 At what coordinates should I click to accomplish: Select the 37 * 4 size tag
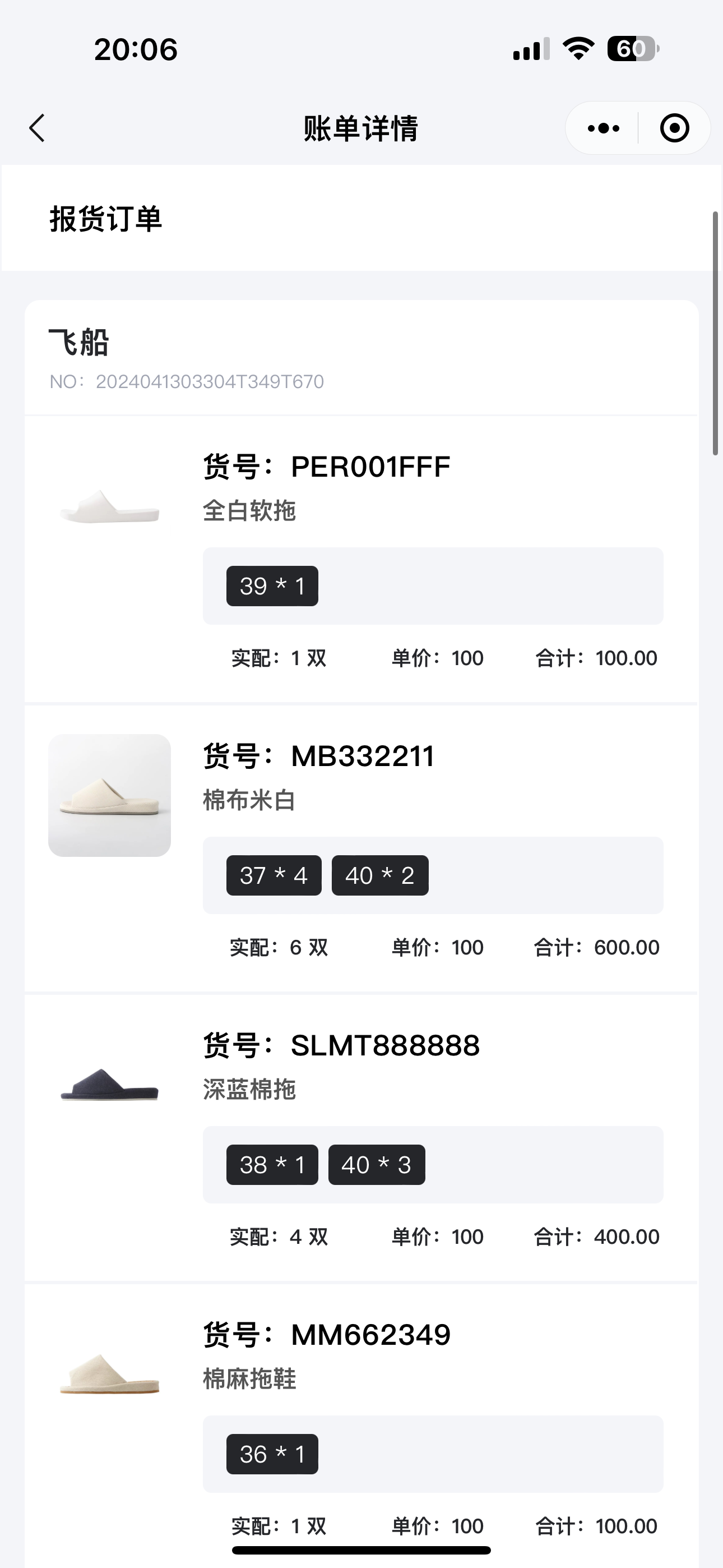click(274, 875)
